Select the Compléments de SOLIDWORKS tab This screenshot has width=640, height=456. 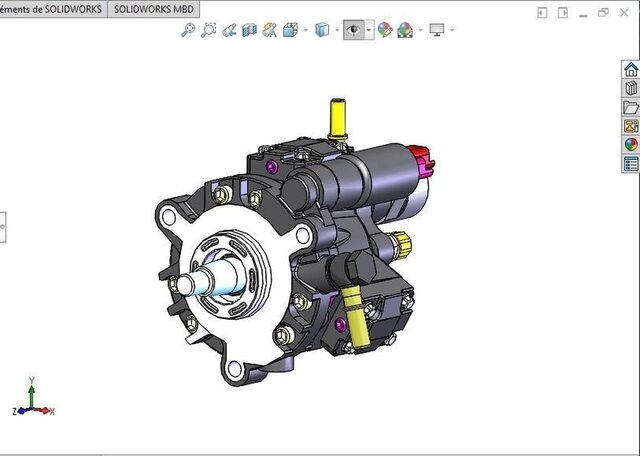click(50, 8)
